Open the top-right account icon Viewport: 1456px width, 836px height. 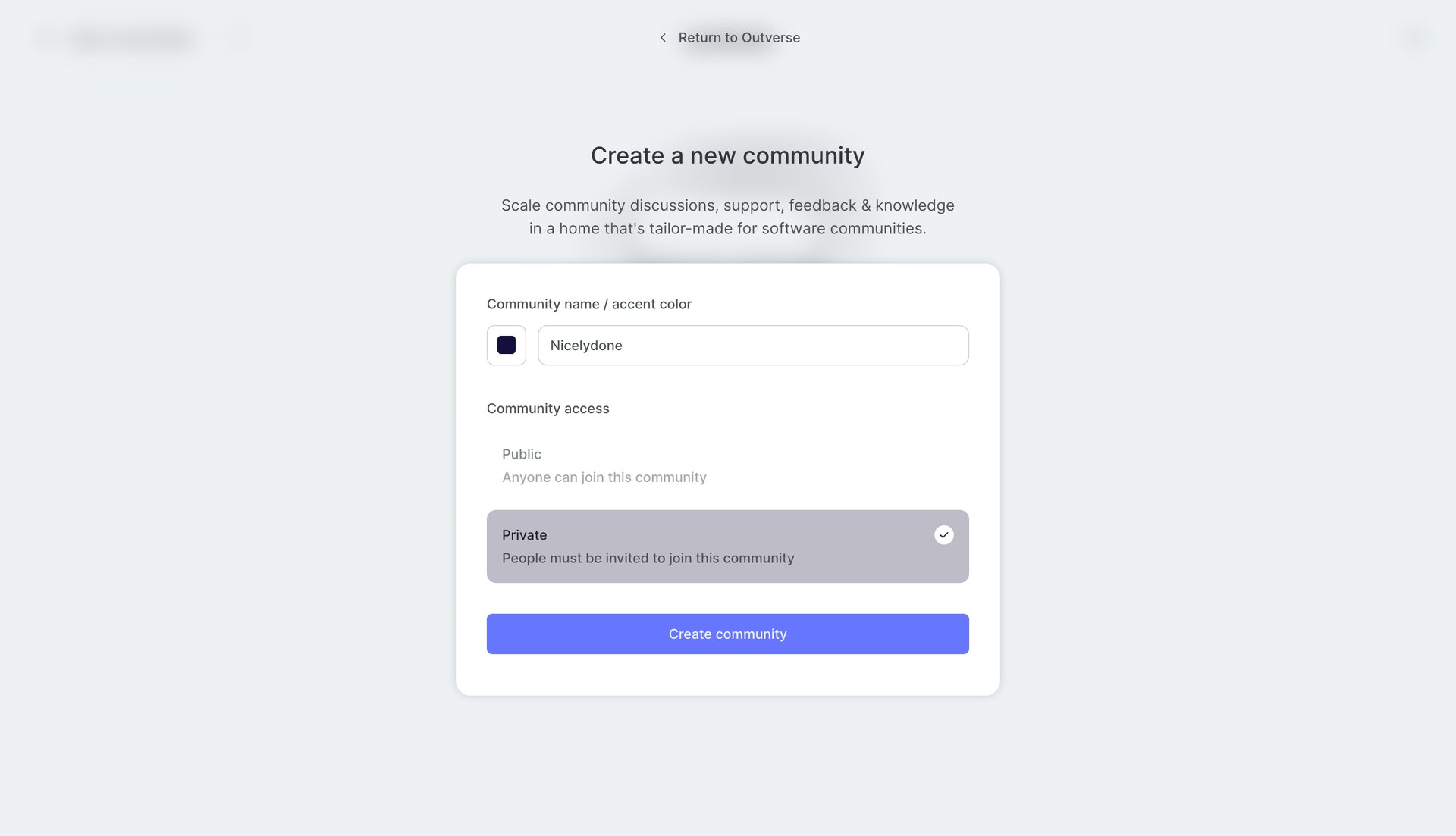(1413, 37)
